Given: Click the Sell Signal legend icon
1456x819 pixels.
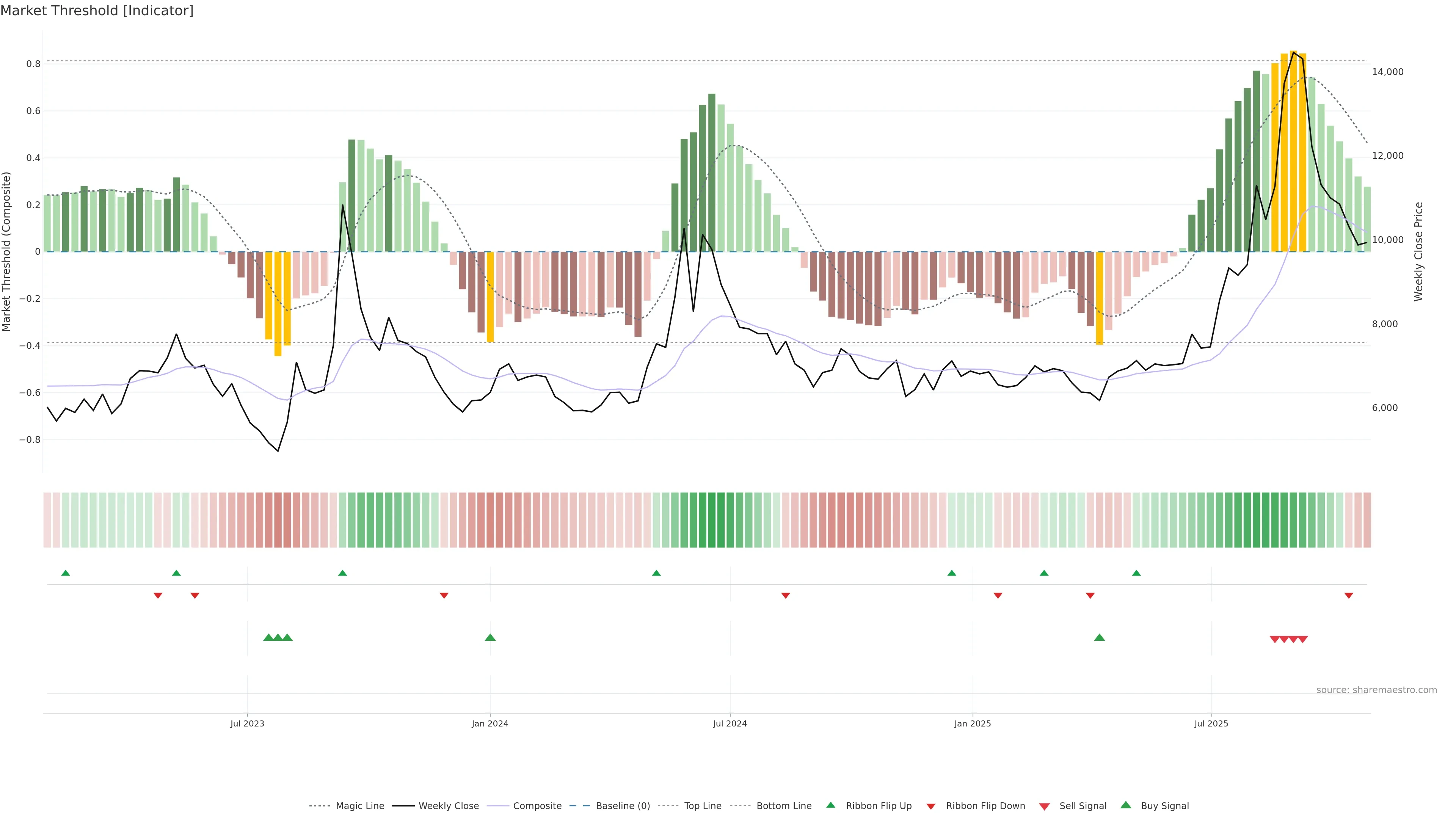Looking at the screenshot, I should 1044,806.
